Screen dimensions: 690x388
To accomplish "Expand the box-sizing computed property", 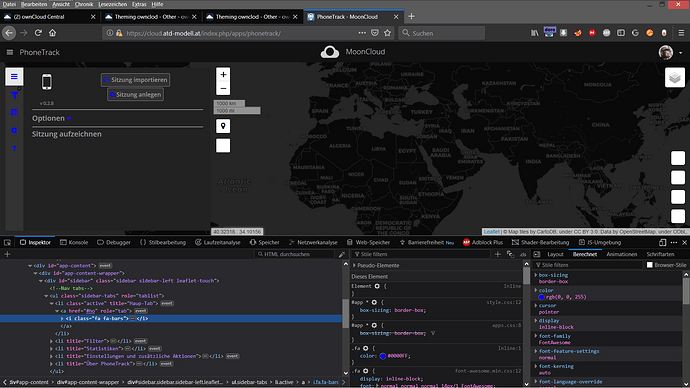I will 536,275.
